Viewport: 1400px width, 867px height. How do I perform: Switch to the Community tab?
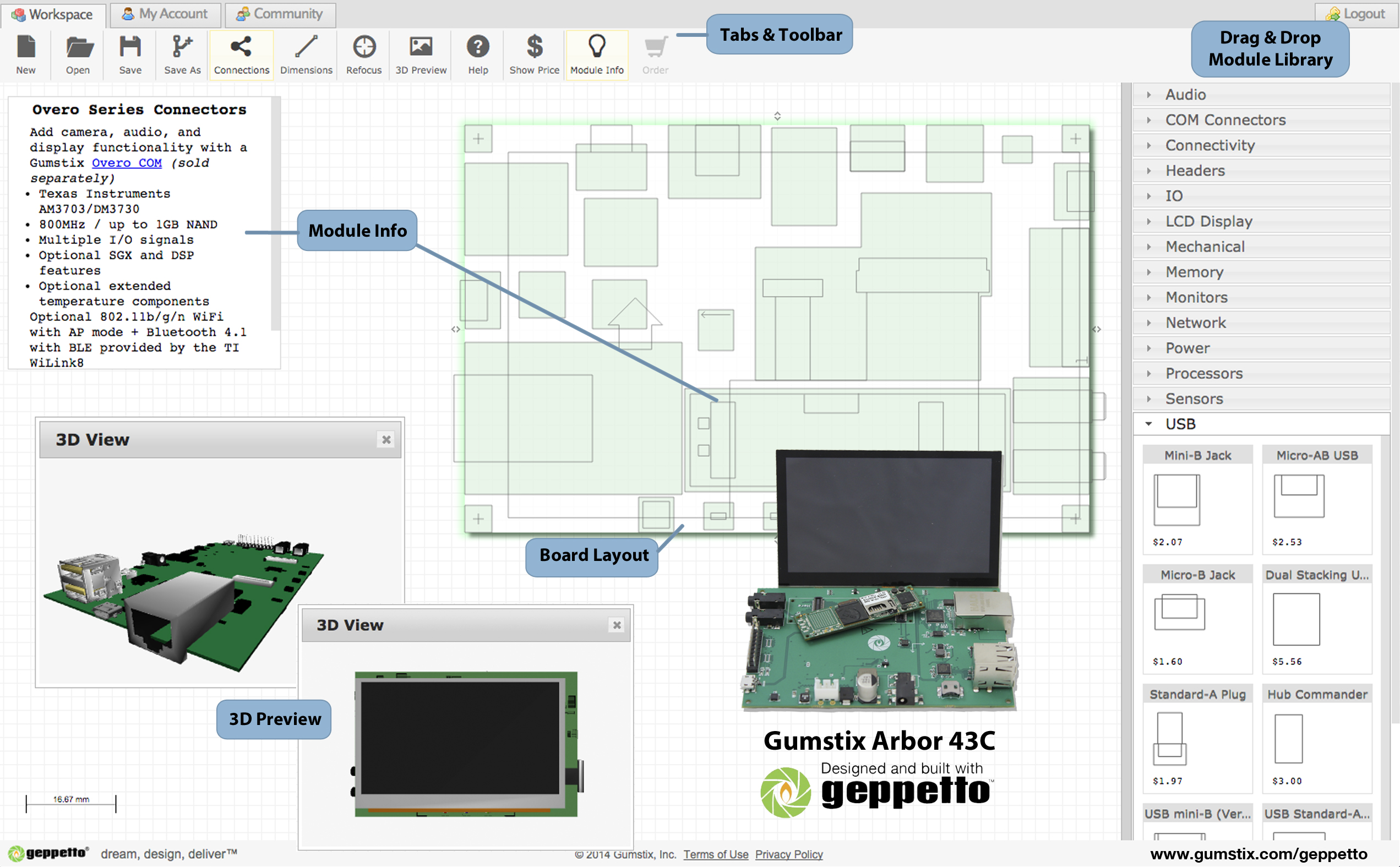coord(280,14)
